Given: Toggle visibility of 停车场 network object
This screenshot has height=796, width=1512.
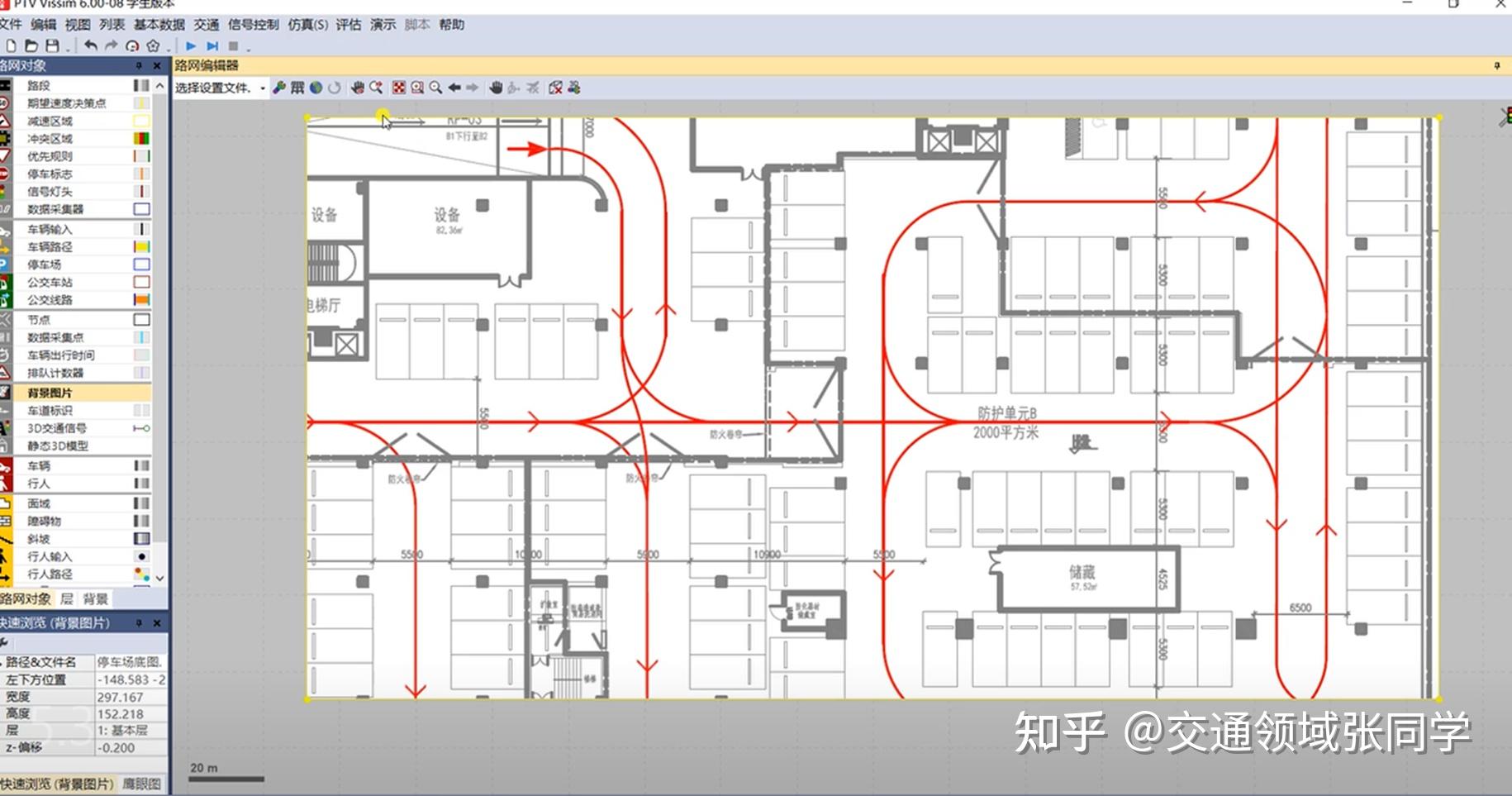Looking at the screenshot, I should point(143,264).
